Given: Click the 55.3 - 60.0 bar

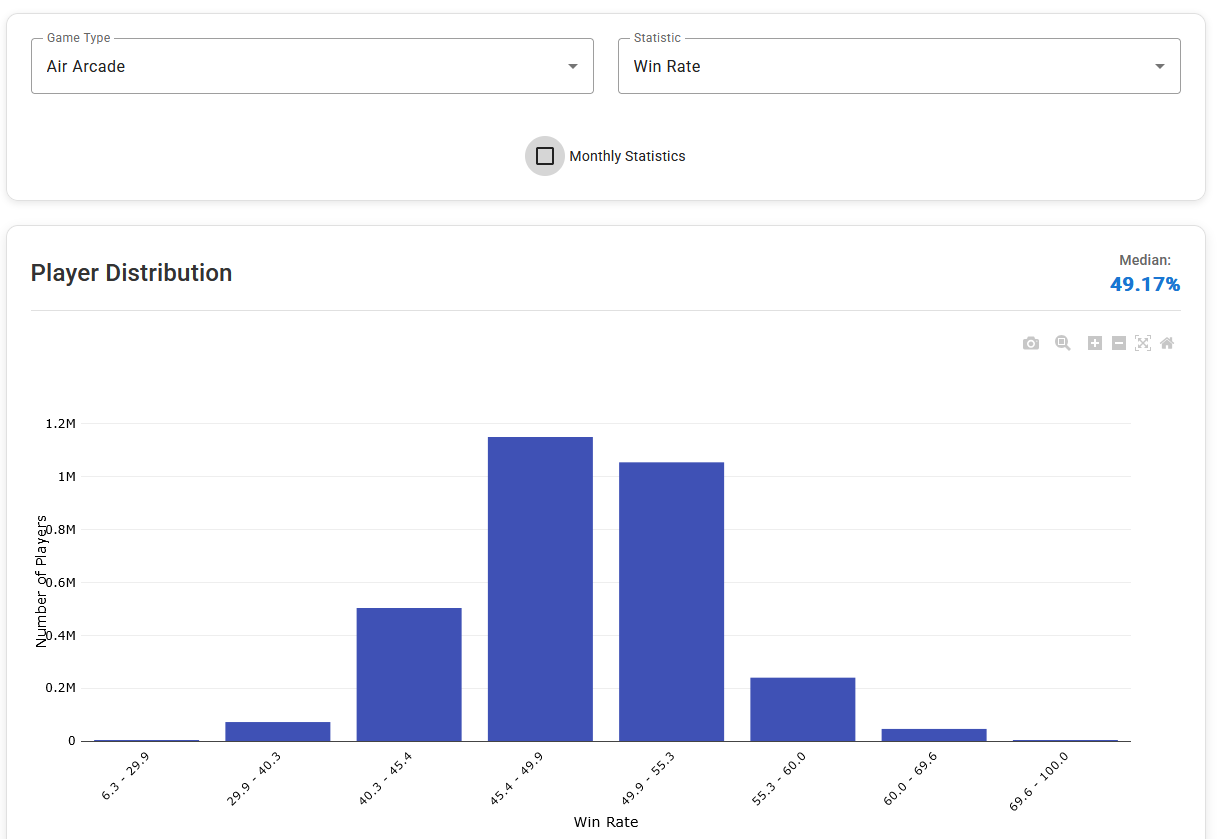Looking at the screenshot, I should pos(802,709).
